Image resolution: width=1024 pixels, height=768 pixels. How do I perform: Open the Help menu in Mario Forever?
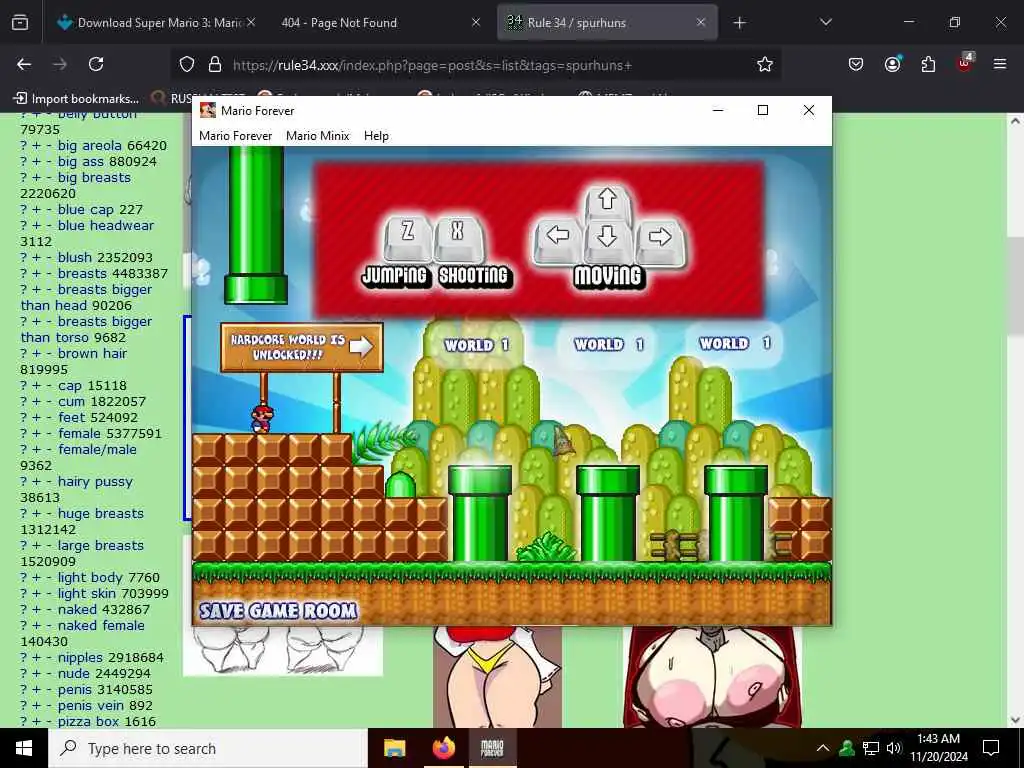[376, 136]
